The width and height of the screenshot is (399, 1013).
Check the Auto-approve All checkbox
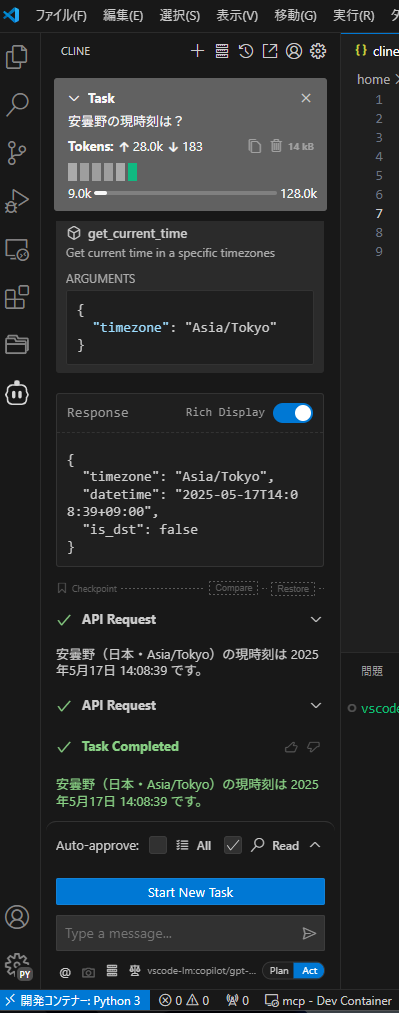158,845
